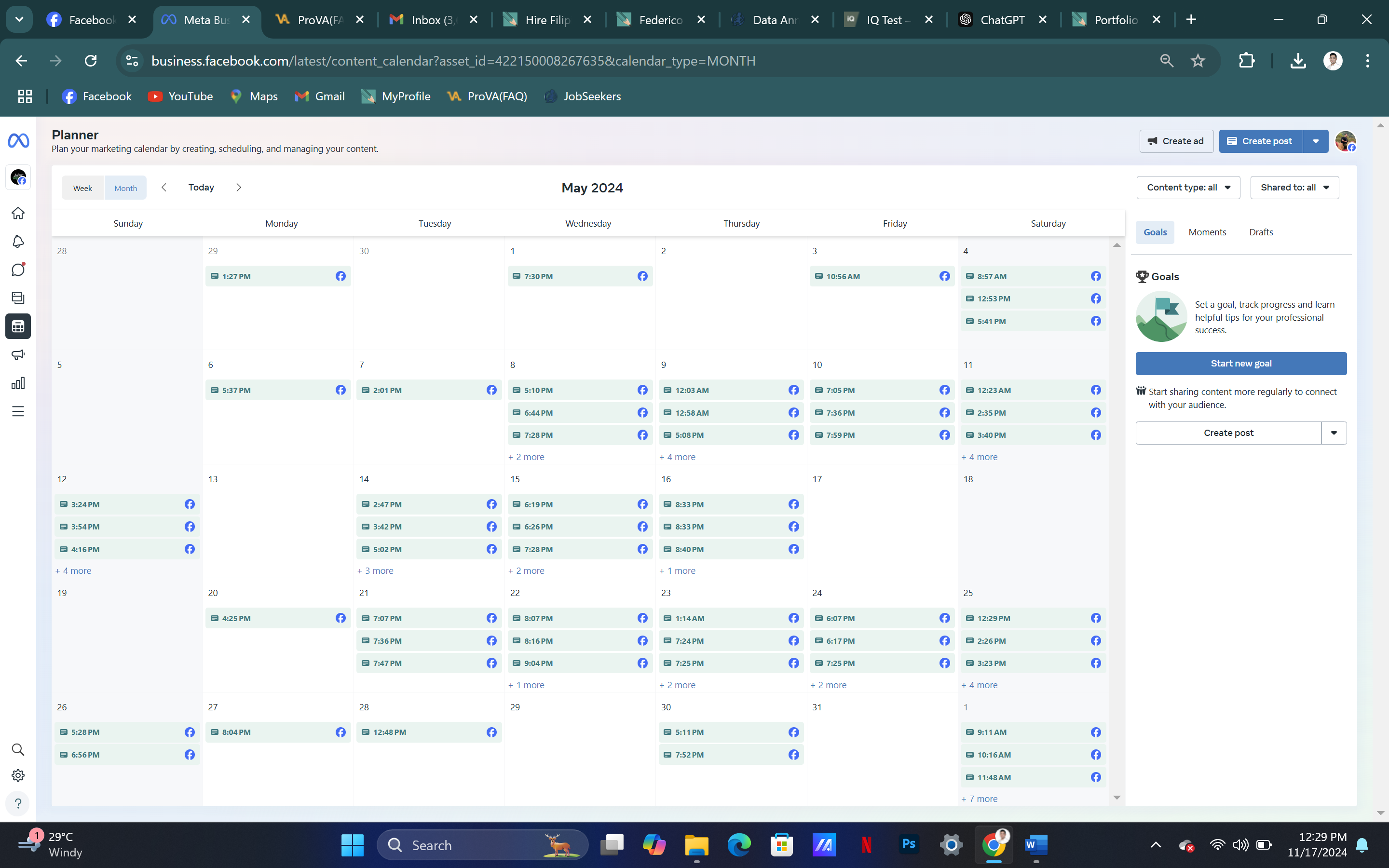Open the Planner calendar sidebar icon
This screenshot has width=1389, height=868.
18,326
